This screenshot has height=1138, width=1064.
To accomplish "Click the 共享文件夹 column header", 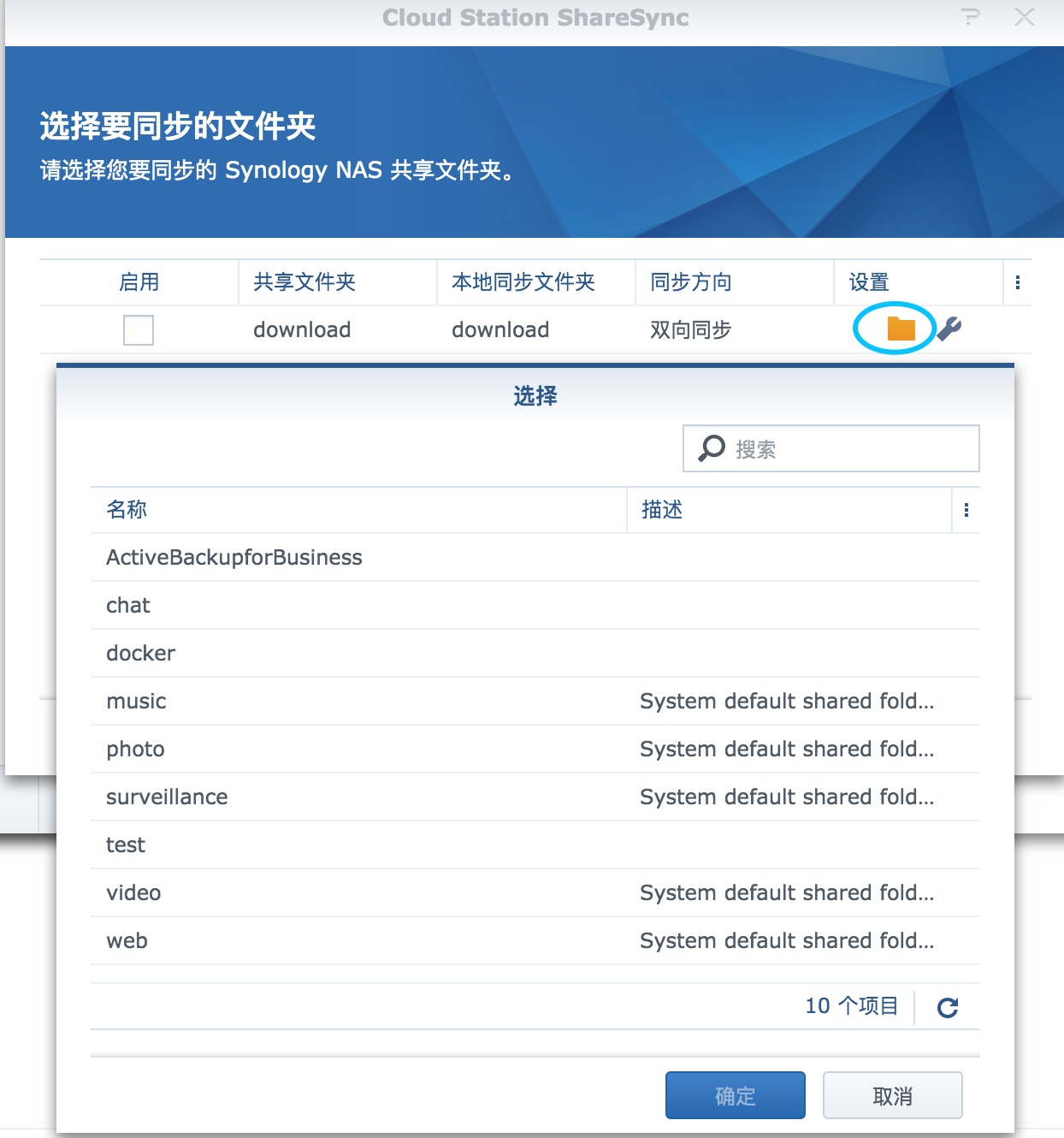I will pos(338,282).
